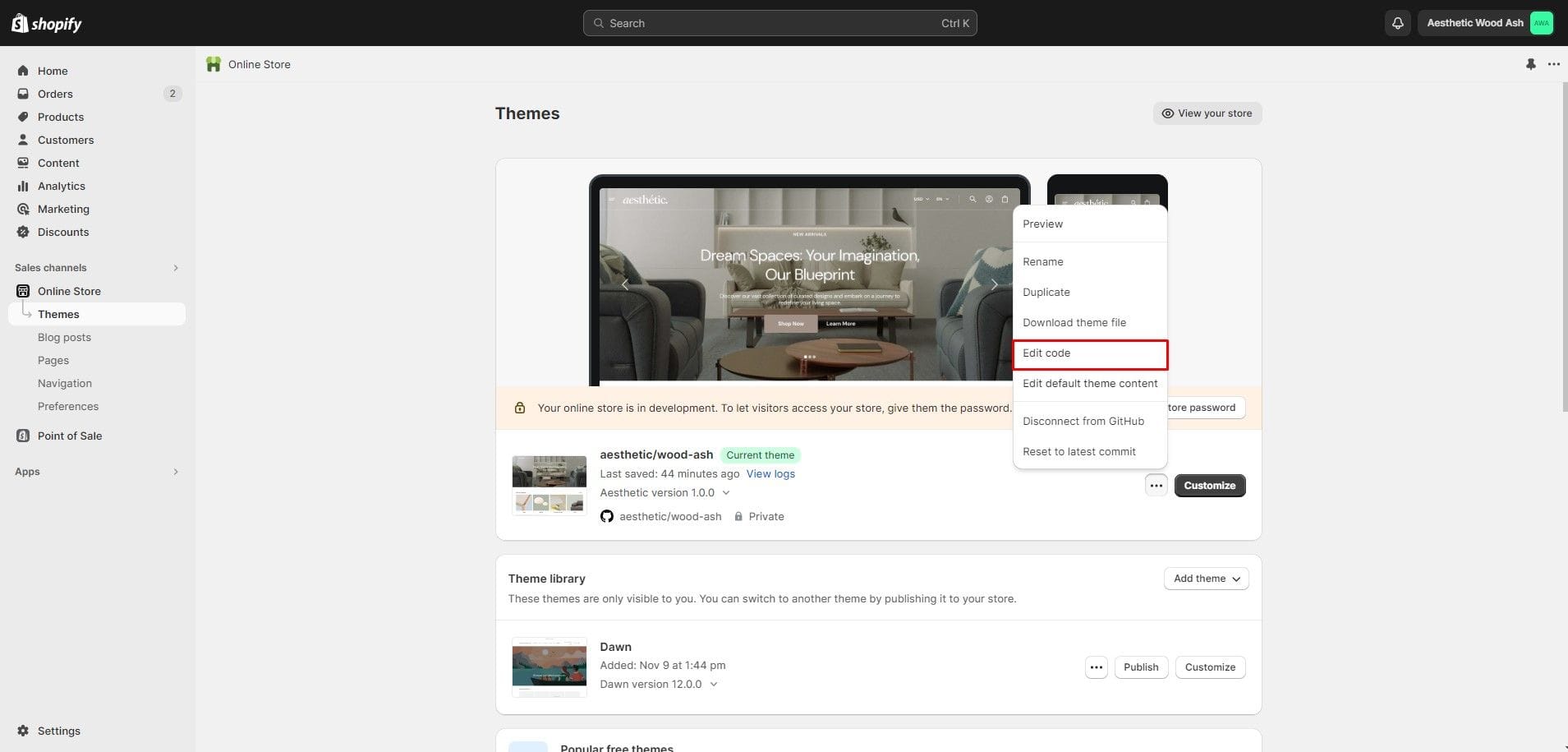
Task: Open the three-dot menu beside the pin
Action: 1553,64
